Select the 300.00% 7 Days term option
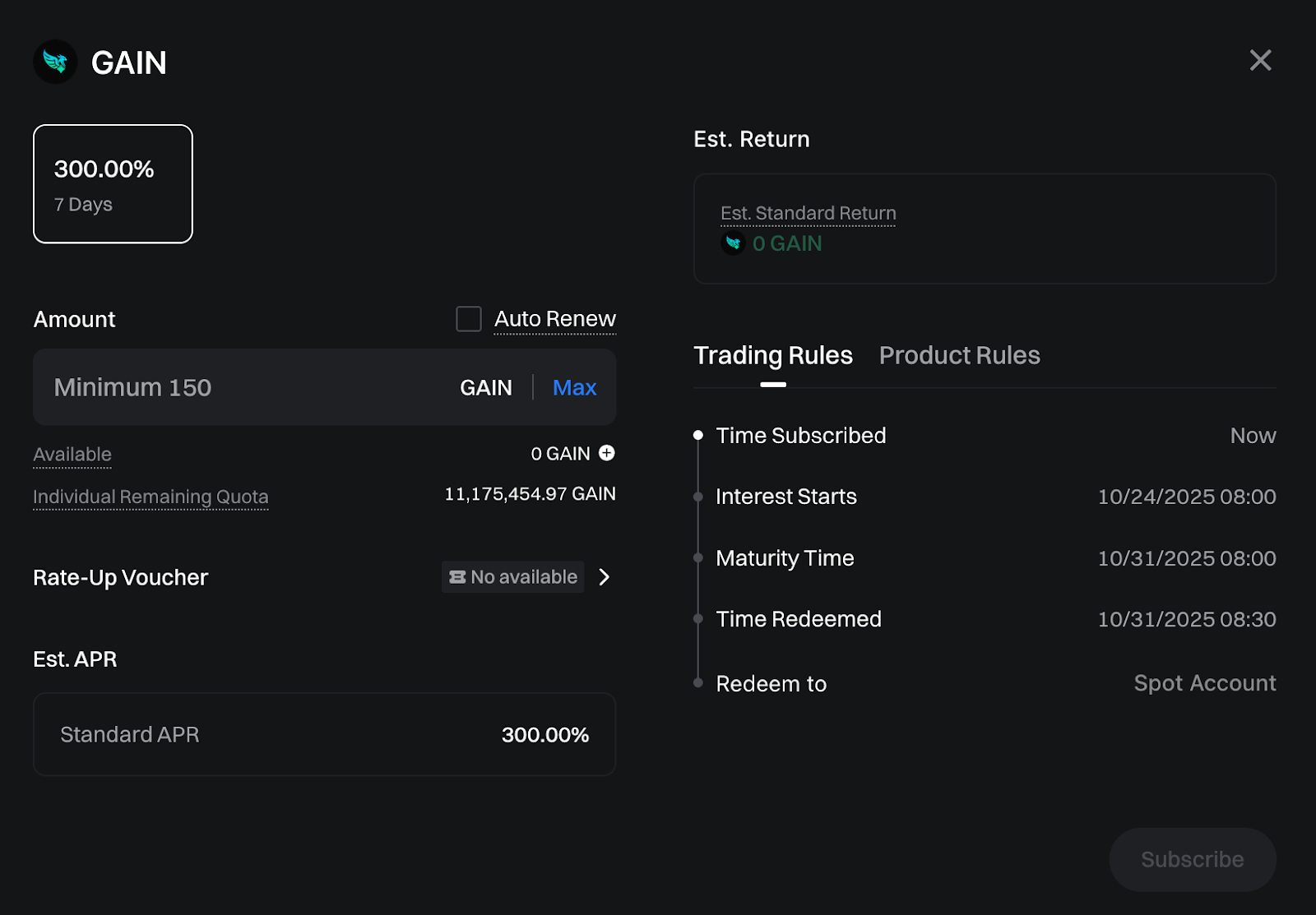Screen dimensions: 1316x915 tap(113, 184)
